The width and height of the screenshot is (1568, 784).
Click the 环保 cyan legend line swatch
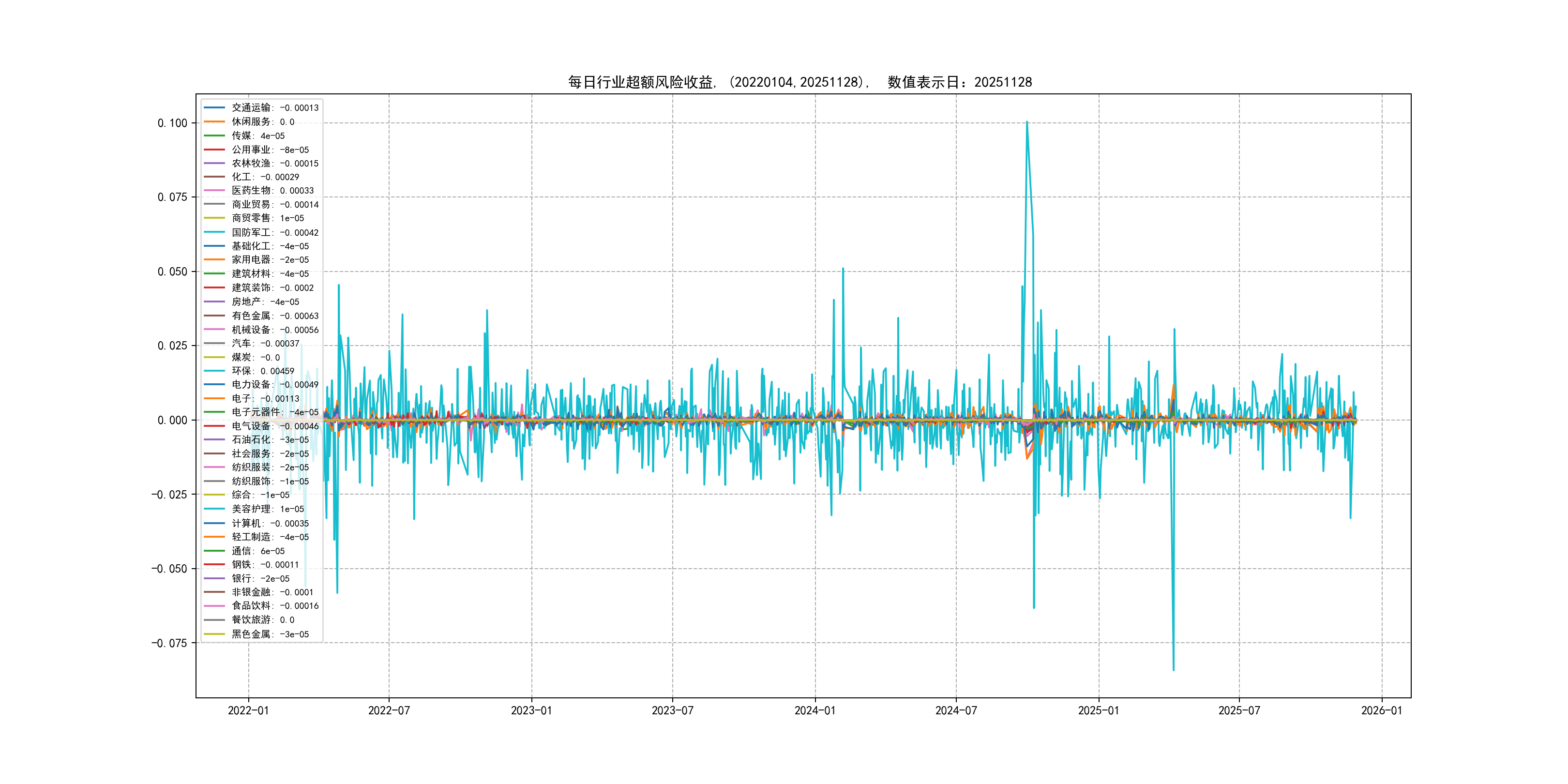point(214,371)
